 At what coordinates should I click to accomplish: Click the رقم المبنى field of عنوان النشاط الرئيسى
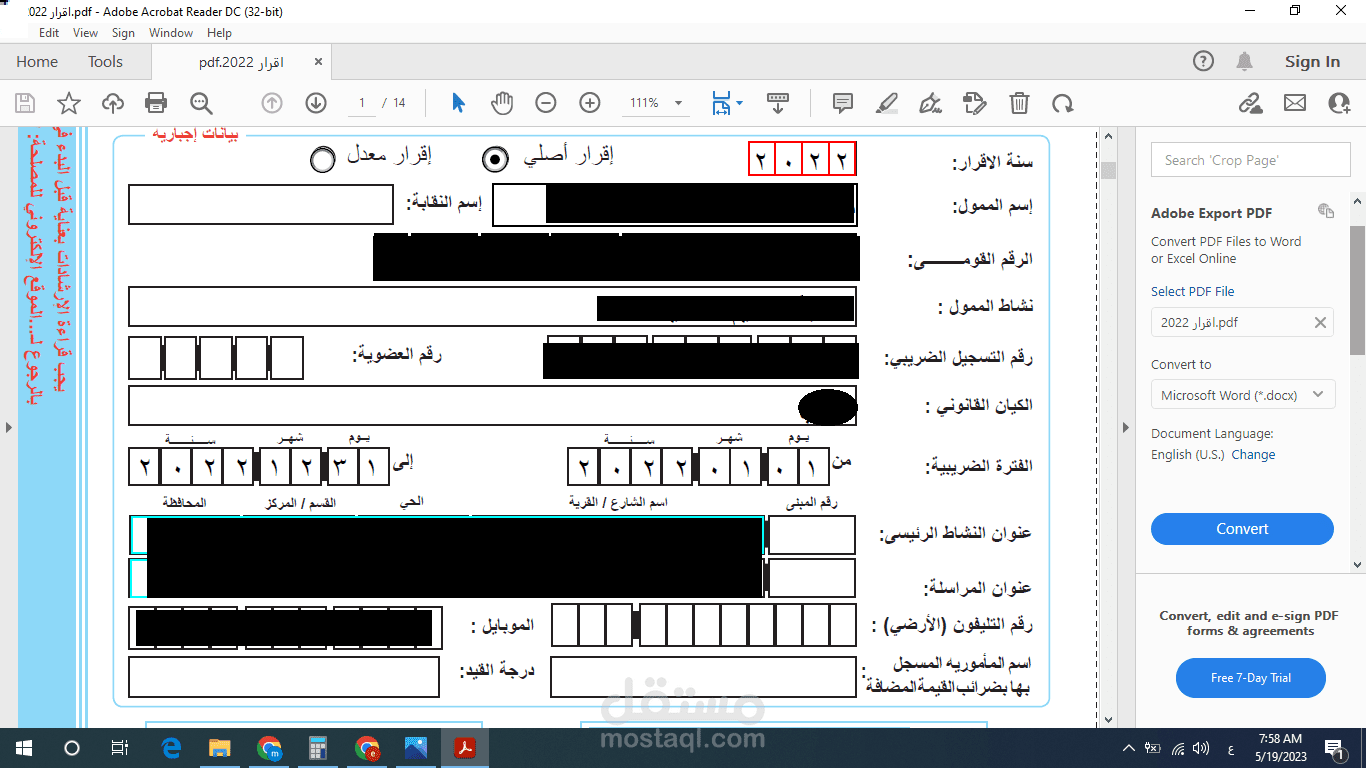click(811, 535)
